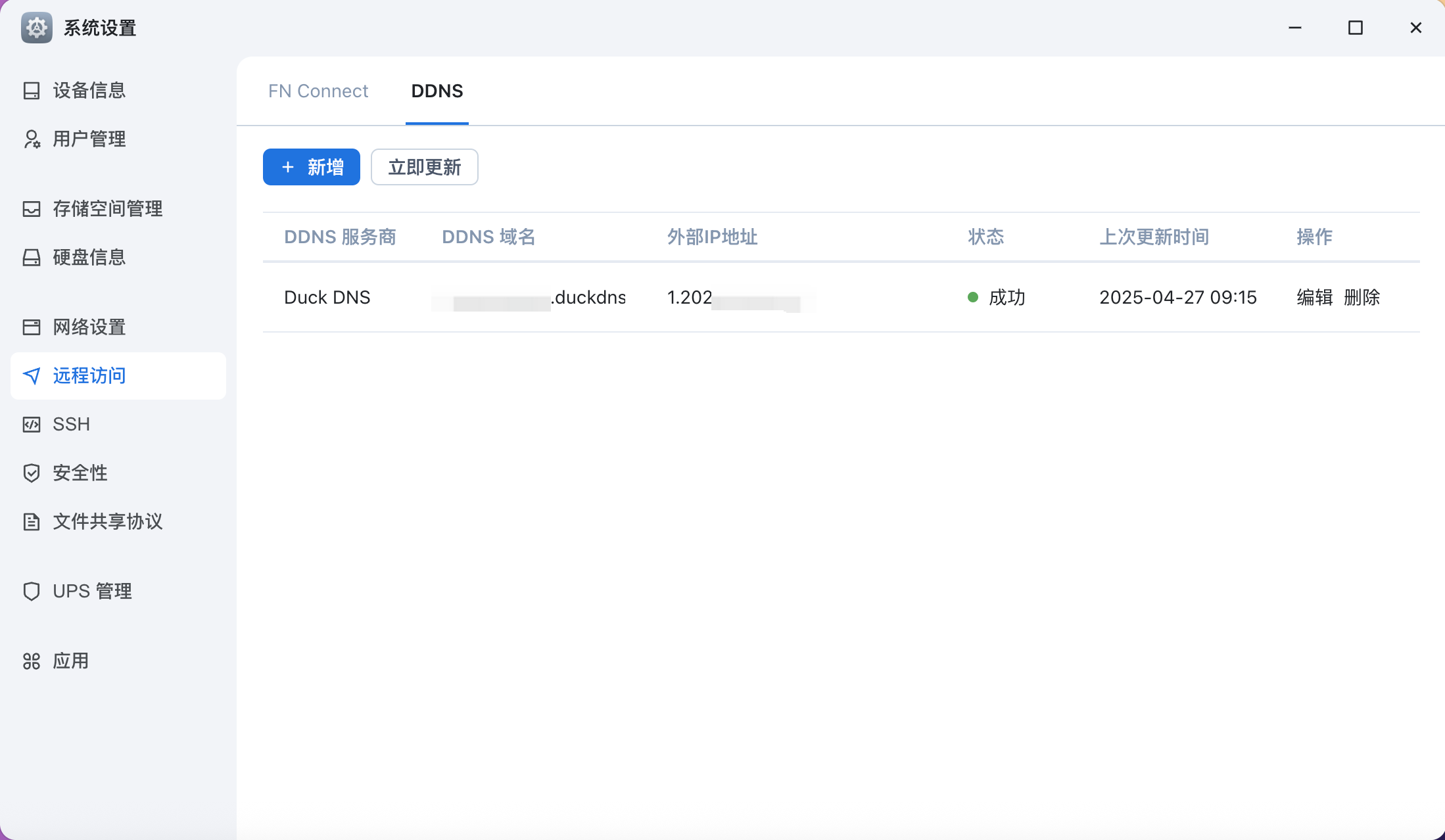The image size is (1445, 840).
Task: Click the SSH terminal icon
Action: (x=32, y=425)
